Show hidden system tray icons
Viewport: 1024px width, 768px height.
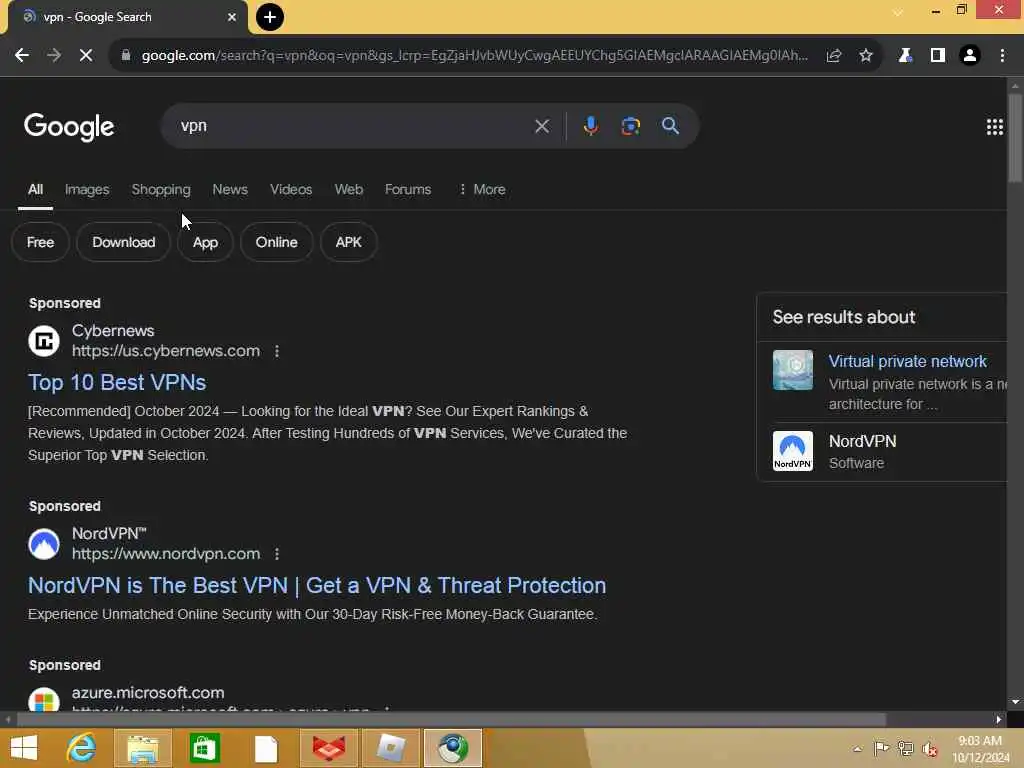coord(857,749)
